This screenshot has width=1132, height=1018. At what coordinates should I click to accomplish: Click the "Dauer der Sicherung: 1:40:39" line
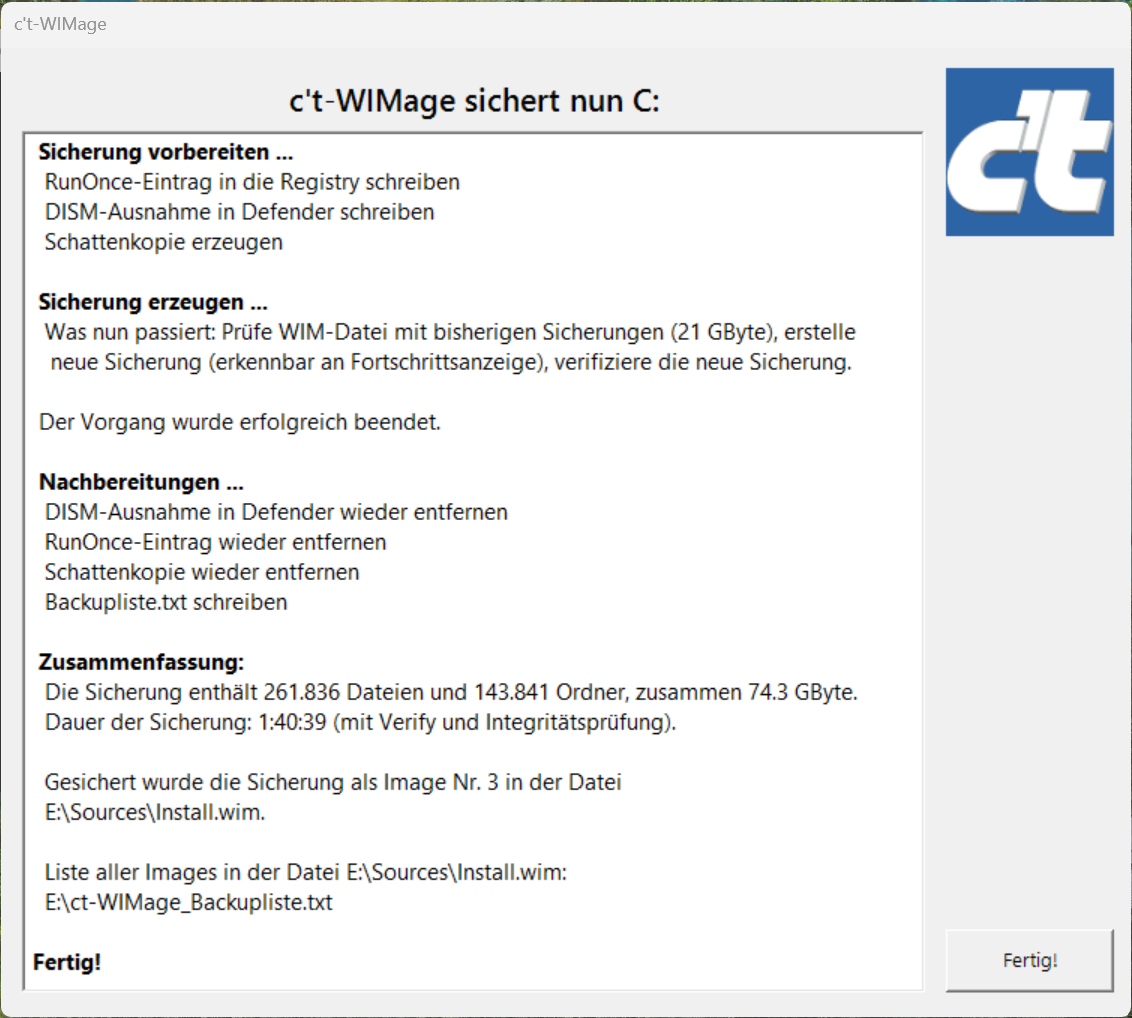(360, 722)
